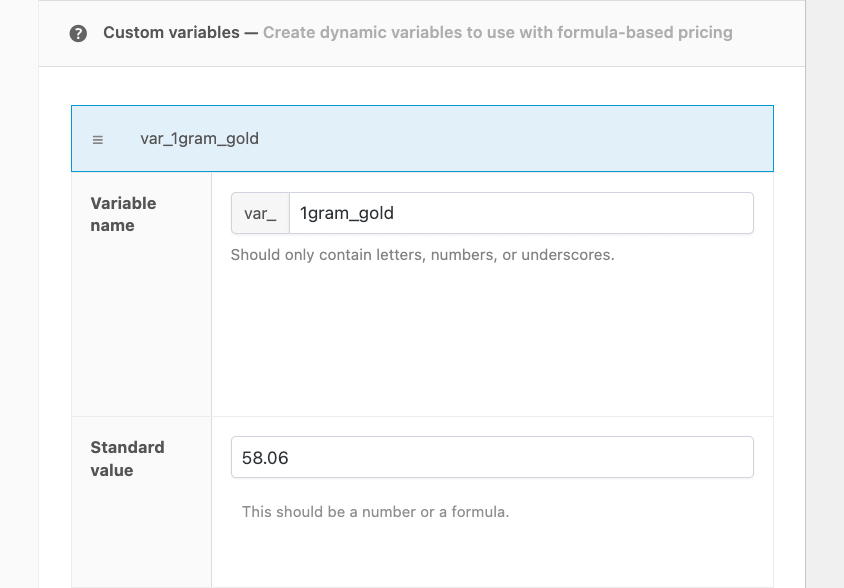Click the "Custom variables" section heading
The height and width of the screenshot is (588, 844).
pos(171,33)
